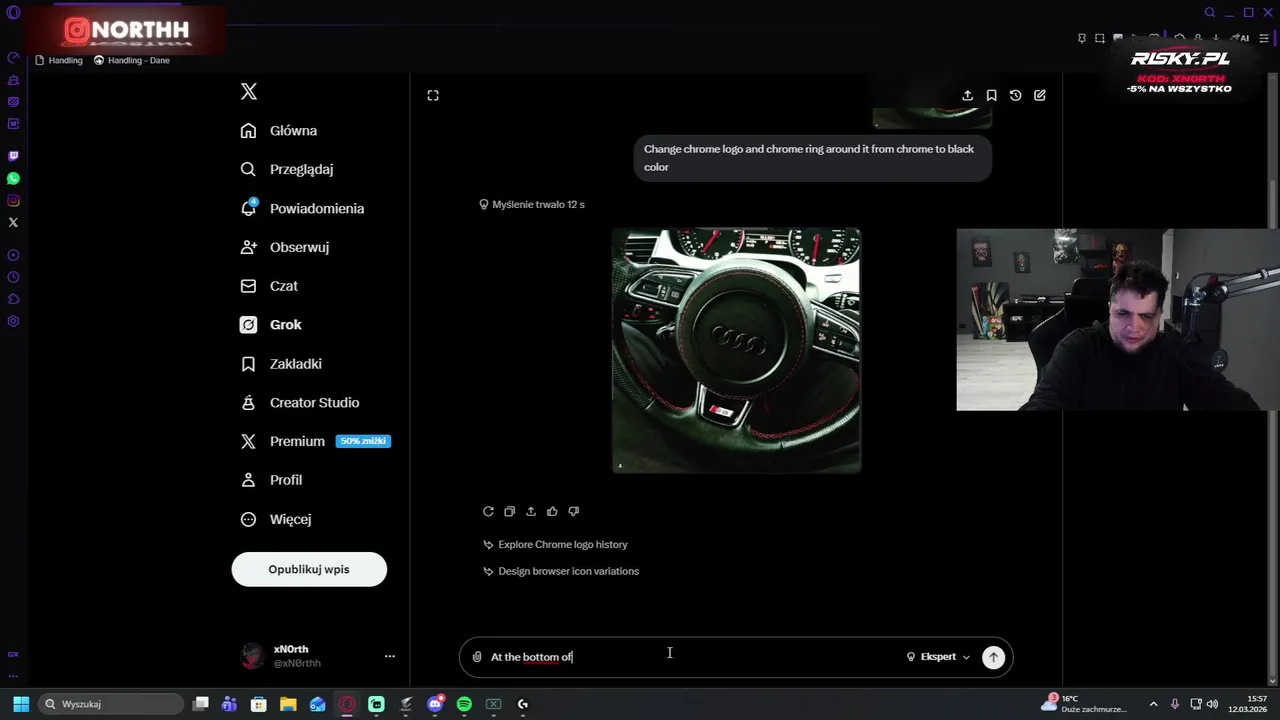Open Powiadomienia notifications
The height and width of the screenshot is (720, 1280).
[302, 208]
